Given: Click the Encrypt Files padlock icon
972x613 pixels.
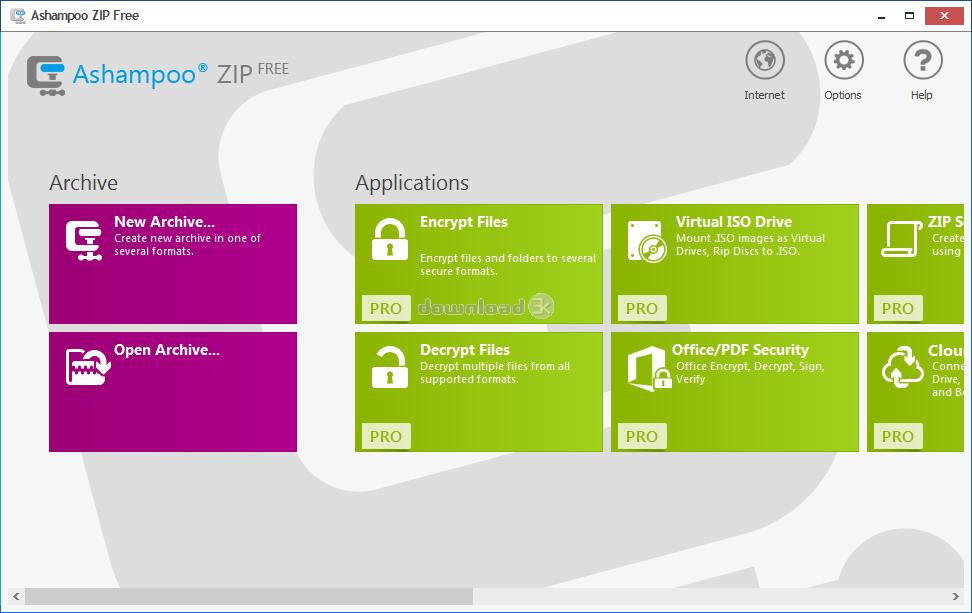Looking at the screenshot, I should click(x=390, y=239).
